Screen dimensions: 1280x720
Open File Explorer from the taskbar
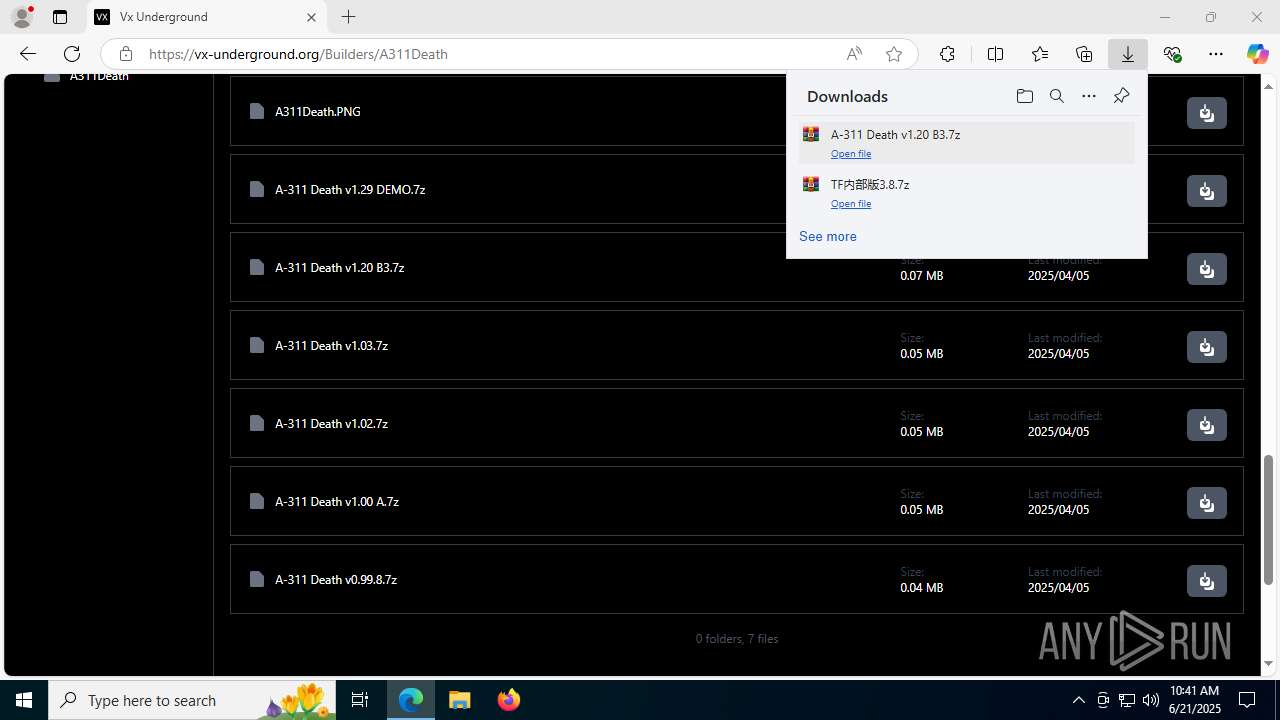point(460,700)
